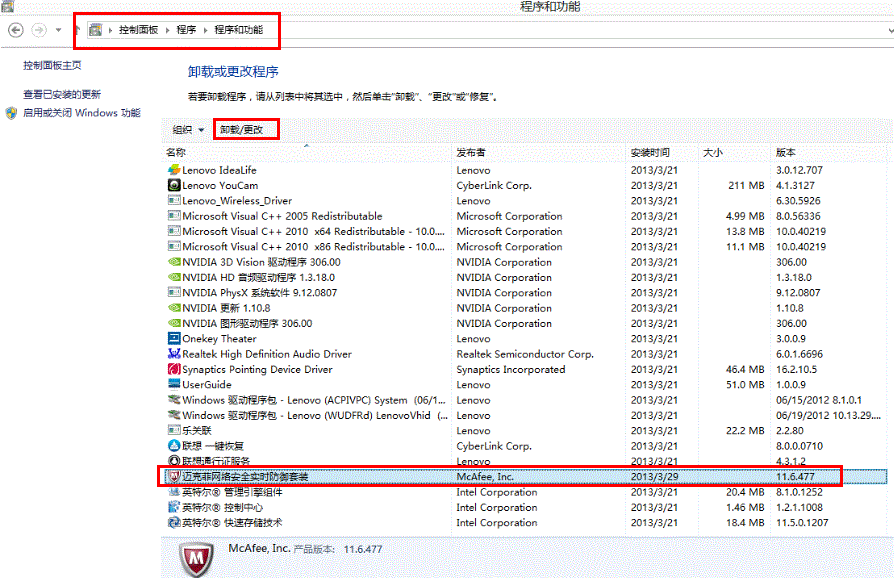Click the 22.2 MB size cell

point(745,430)
